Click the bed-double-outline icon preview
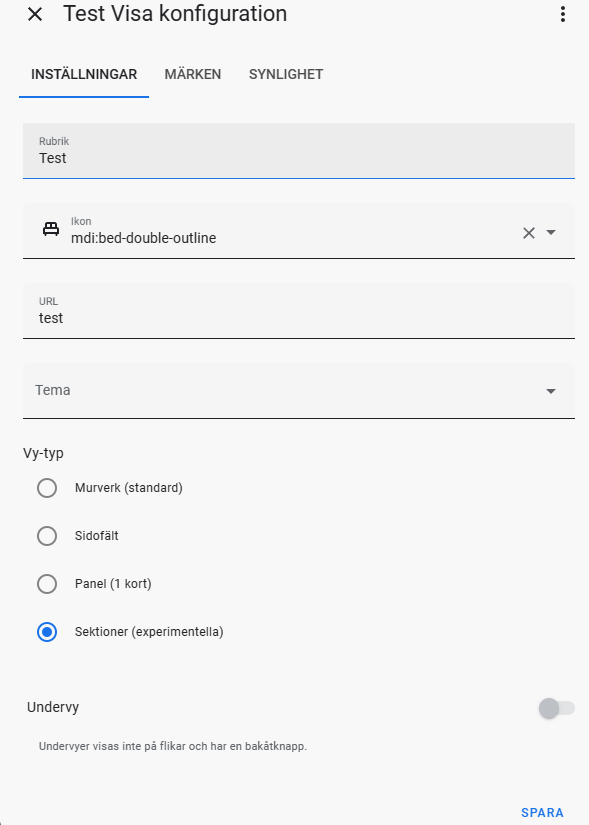 51,230
